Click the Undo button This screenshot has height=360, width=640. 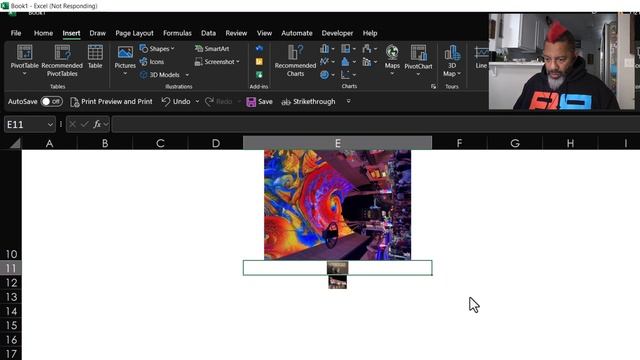point(176,102)
